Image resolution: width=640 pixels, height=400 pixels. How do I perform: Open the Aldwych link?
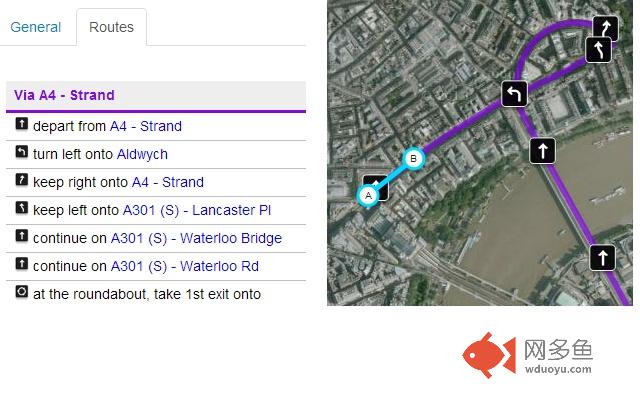[x=142, y=154]
